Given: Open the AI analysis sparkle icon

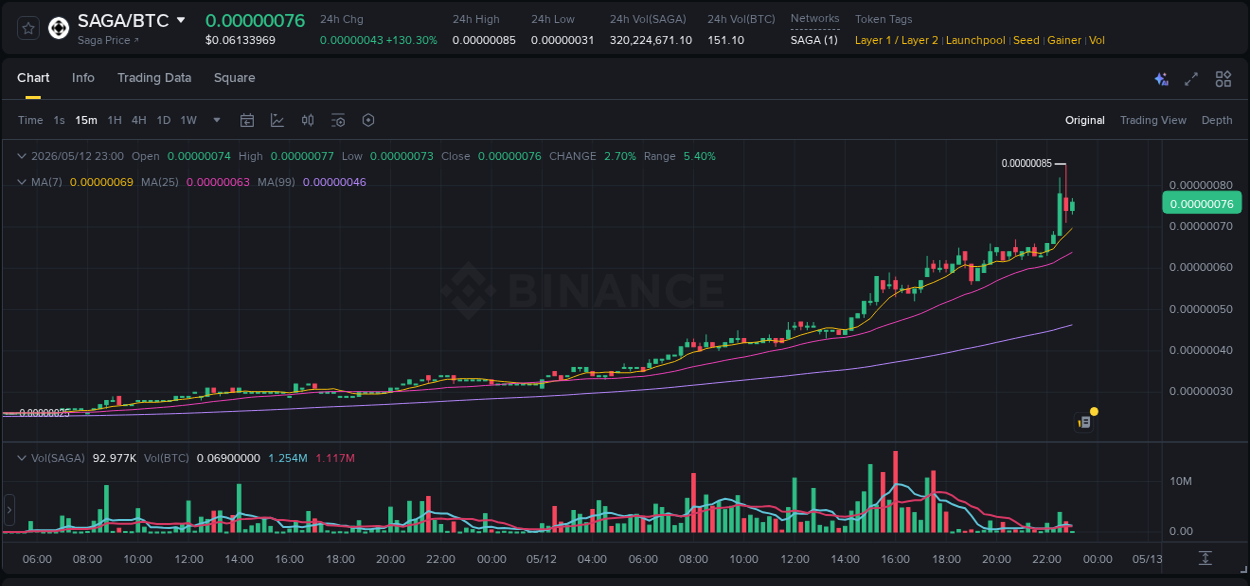Looking at the screenshot, I should (x=1161, y=79).
